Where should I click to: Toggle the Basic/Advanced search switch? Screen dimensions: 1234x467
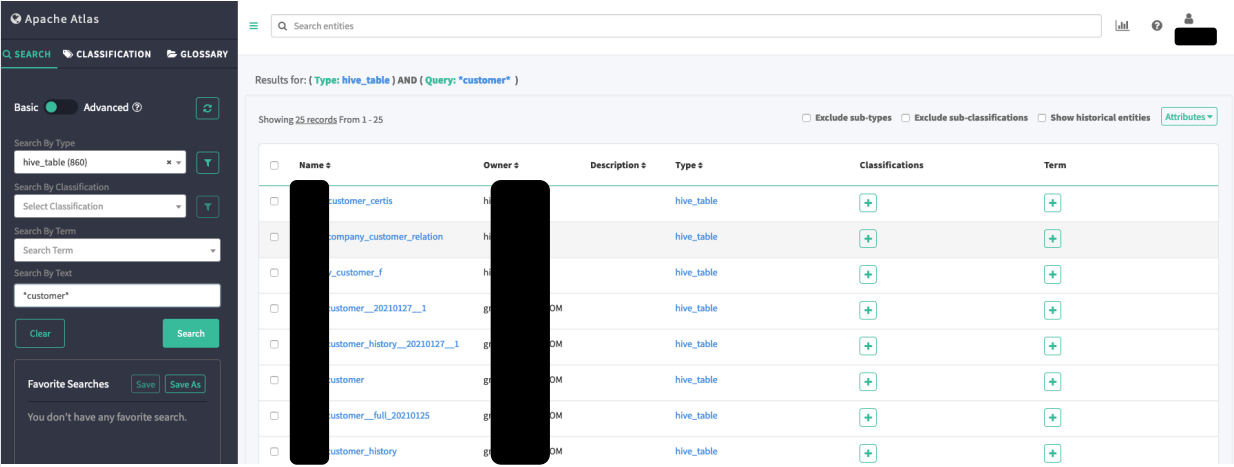pyautogui.click(x=60, y=108)
